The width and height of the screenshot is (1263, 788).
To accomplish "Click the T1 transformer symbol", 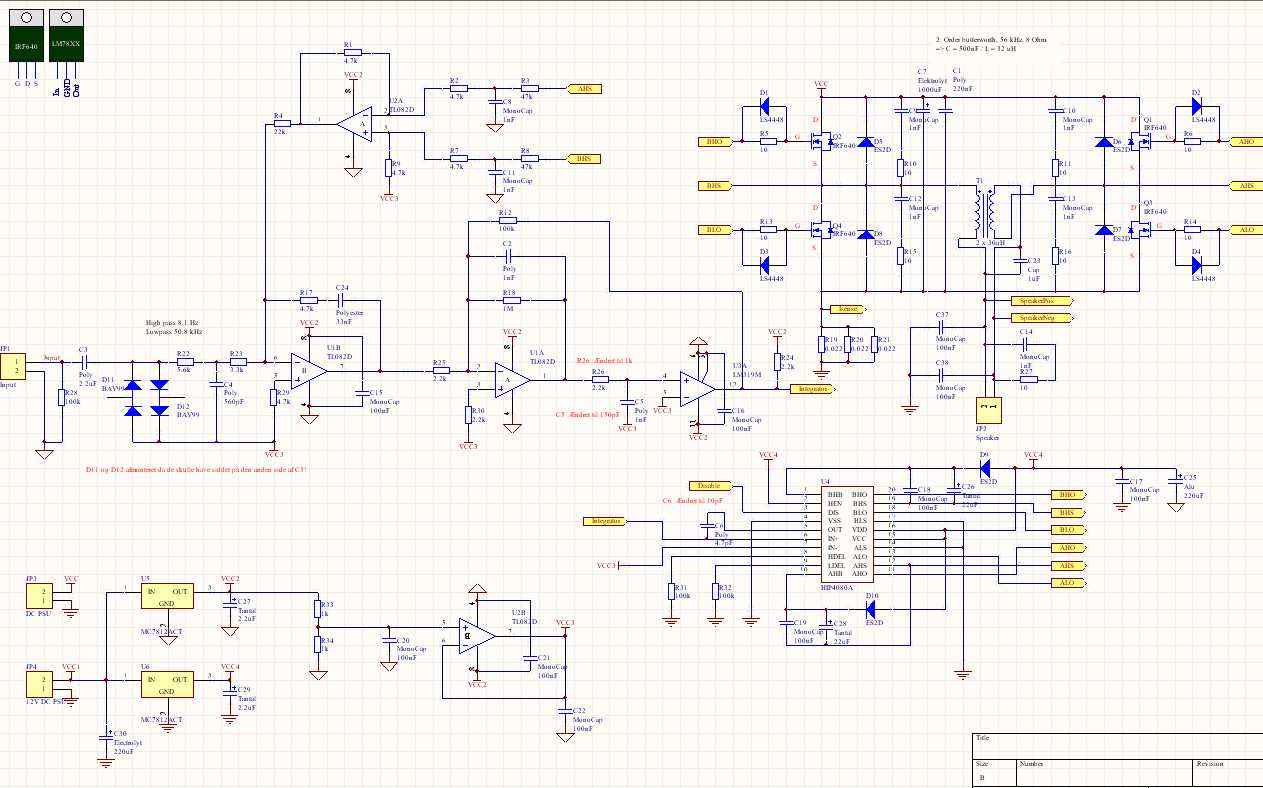I will pyautogui.click(x=983, y=210).
